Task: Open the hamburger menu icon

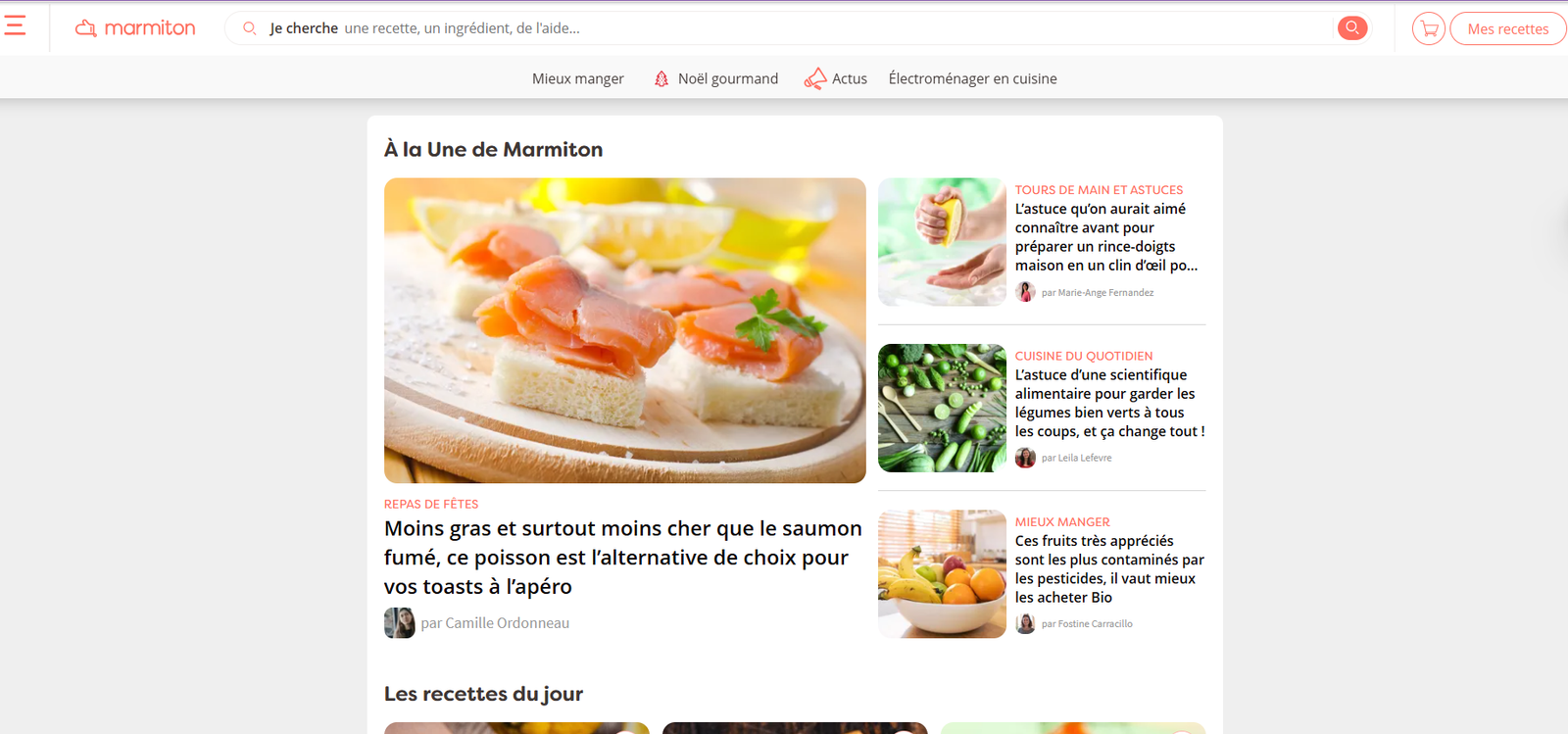Action: pyautogui.click(x=15, y=25)
